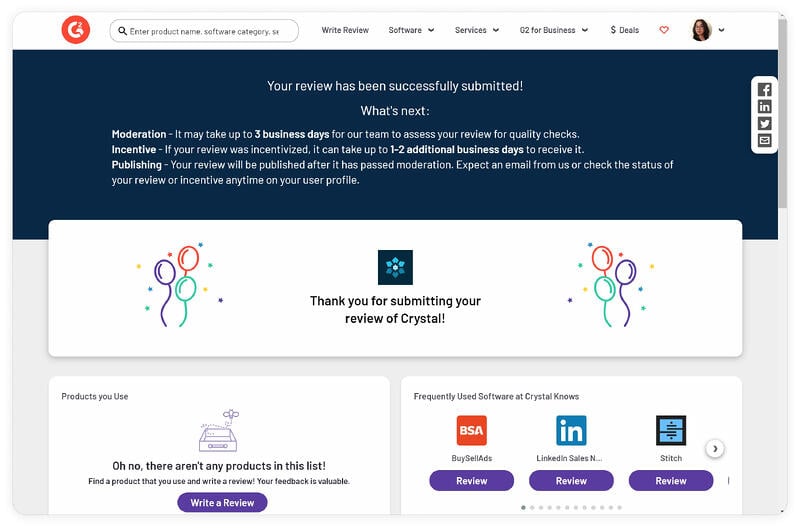Open the LinkedIn Sales Navigator icon
Screen dimensions: 800x529
(571, 431)
